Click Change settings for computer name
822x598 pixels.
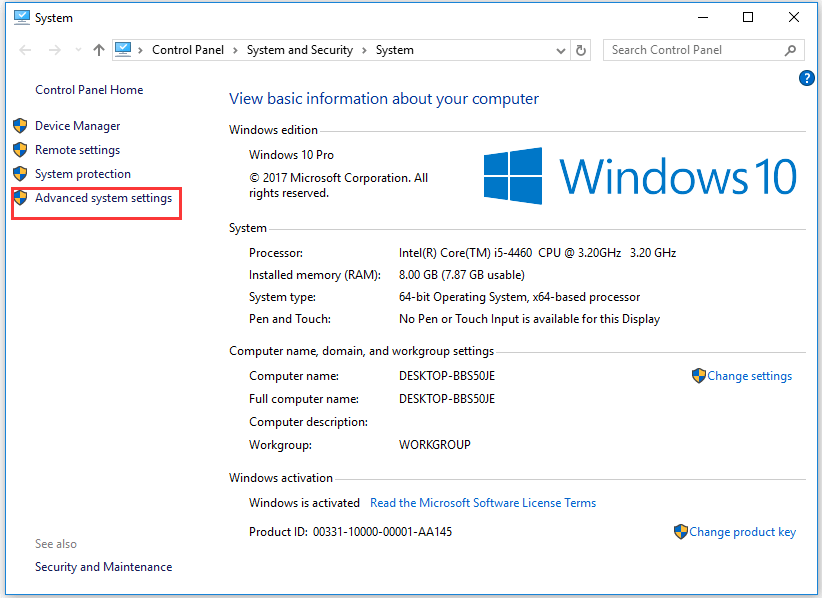pos(749,376)
